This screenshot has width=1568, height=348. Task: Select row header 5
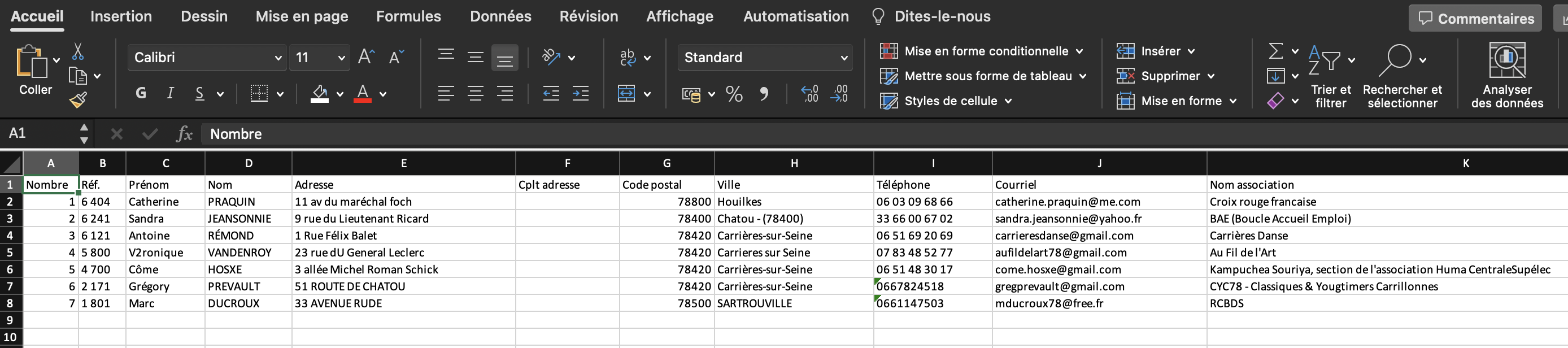10,253
